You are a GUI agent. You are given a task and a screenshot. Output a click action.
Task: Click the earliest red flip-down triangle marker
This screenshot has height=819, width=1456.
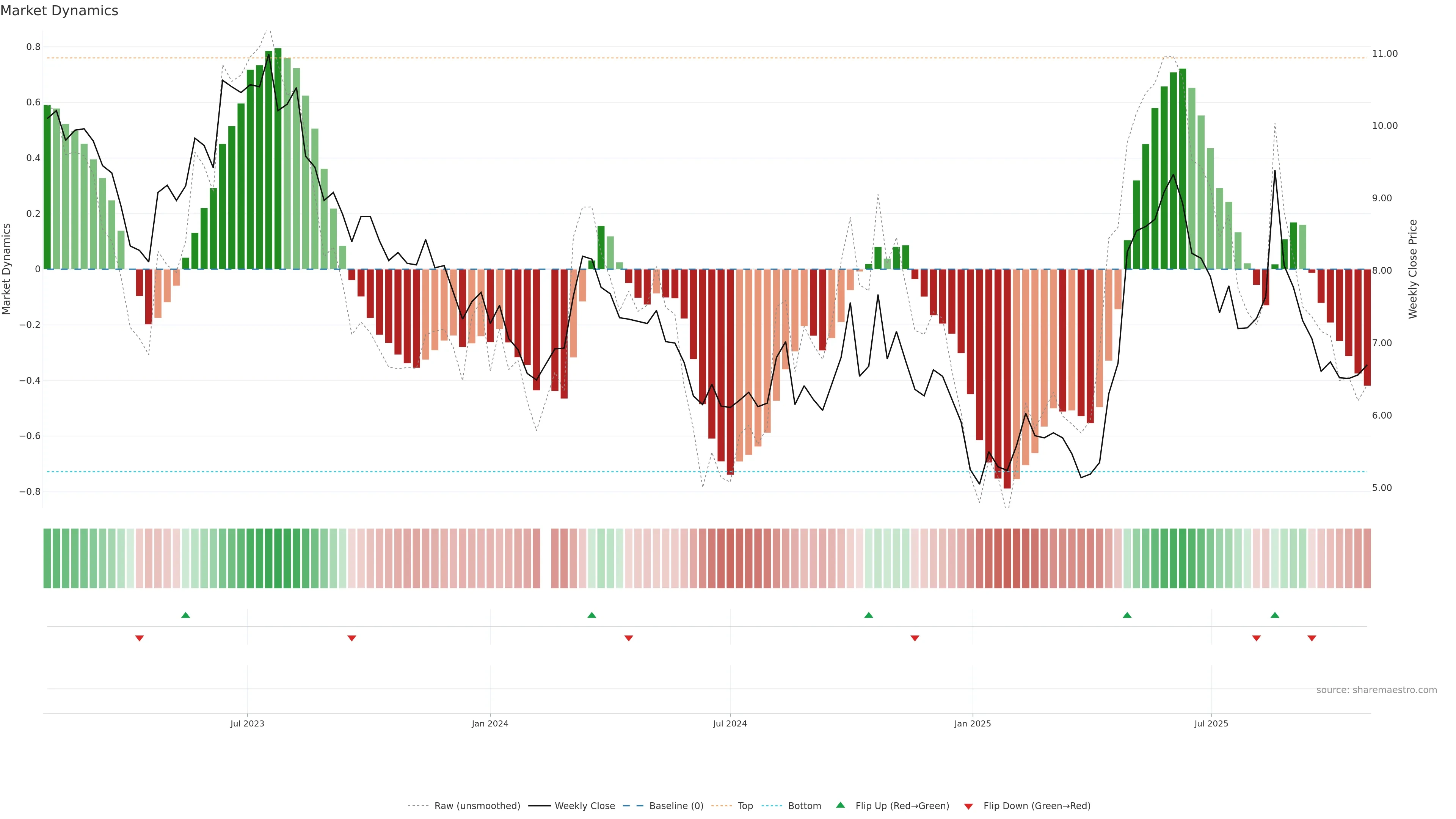[140, 638]
